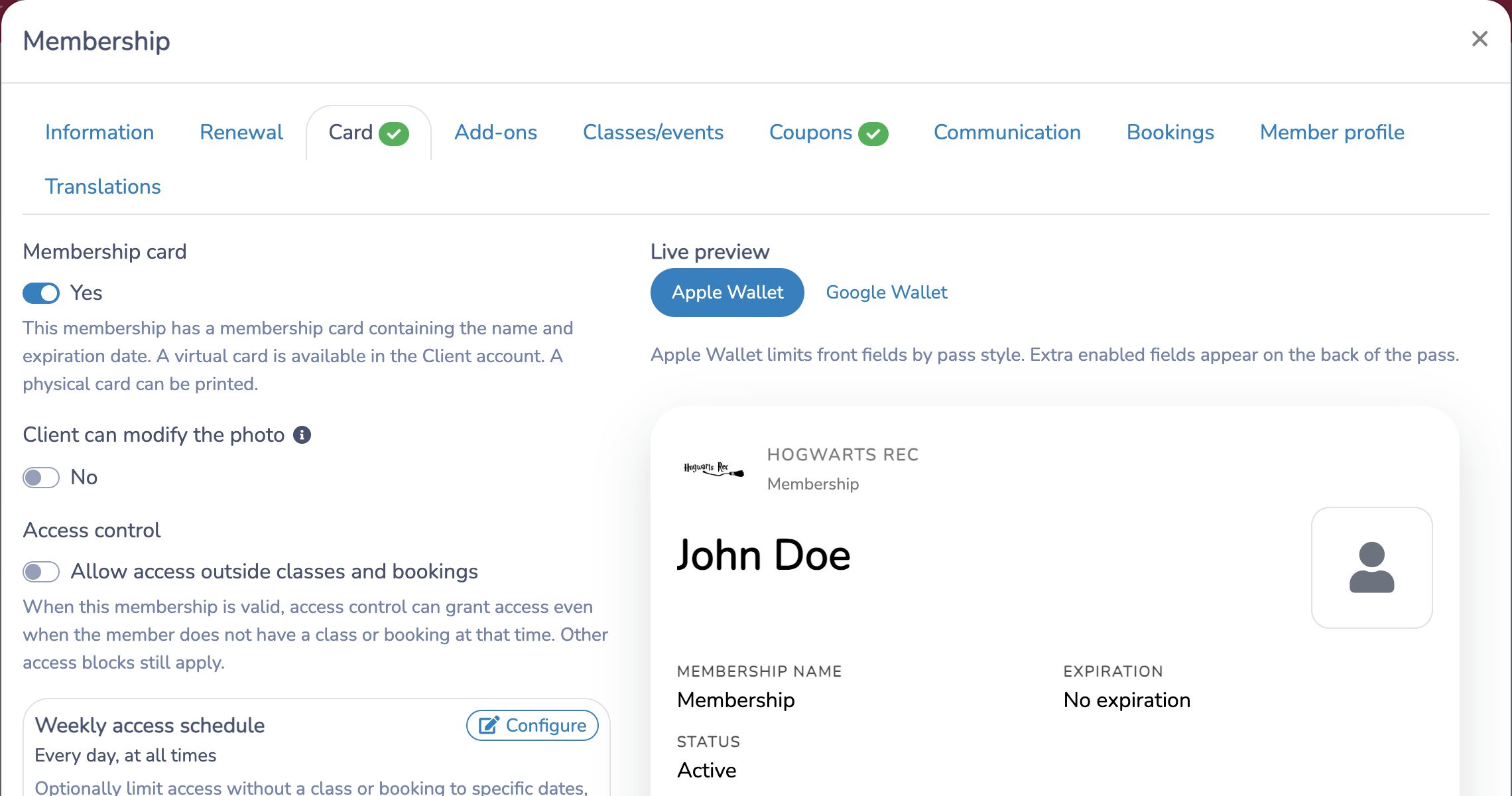Click the member photo placeholder

(1372, 568)
